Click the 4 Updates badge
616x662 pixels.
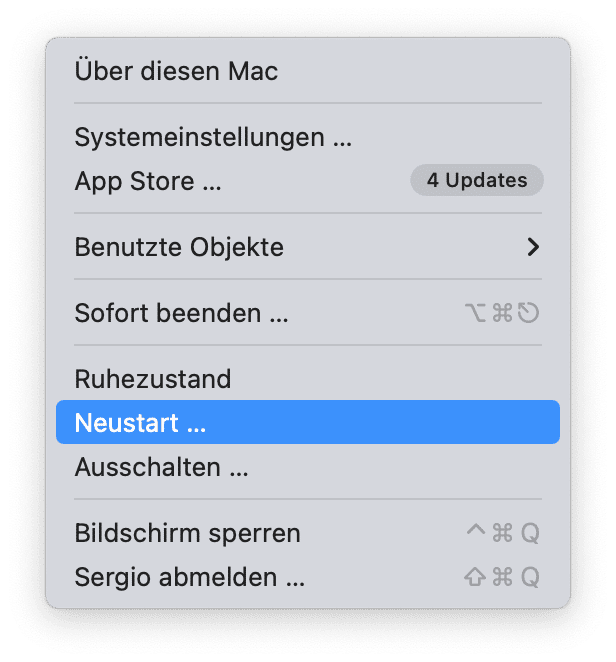pos(476,181)
